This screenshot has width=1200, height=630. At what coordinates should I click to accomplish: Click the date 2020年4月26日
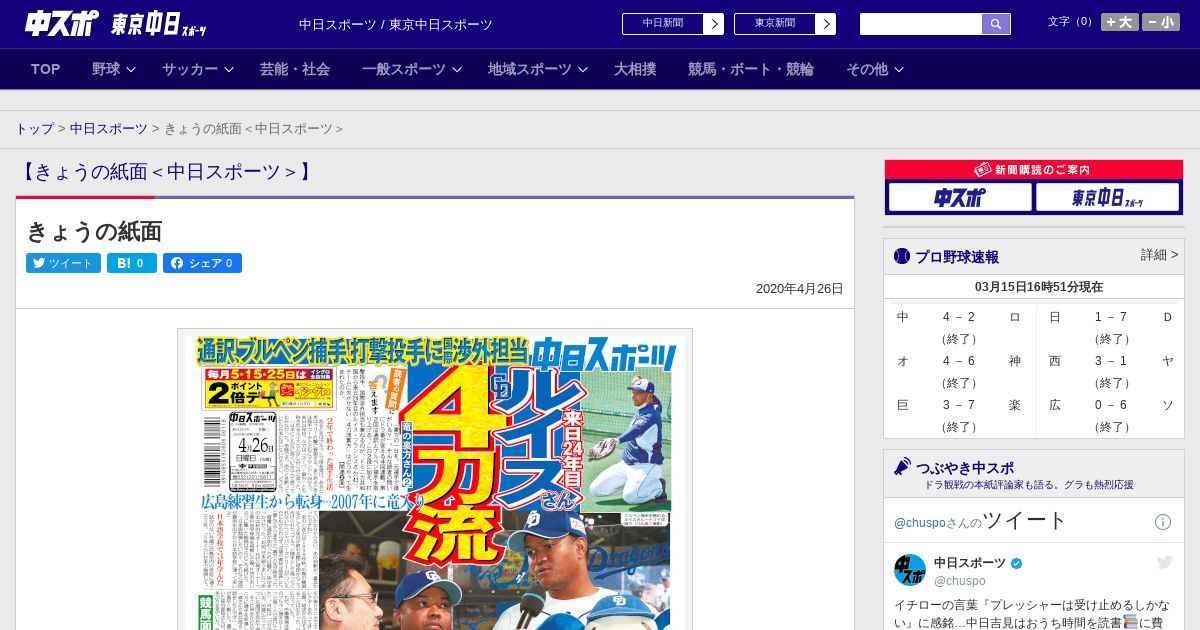pos(800,289)
